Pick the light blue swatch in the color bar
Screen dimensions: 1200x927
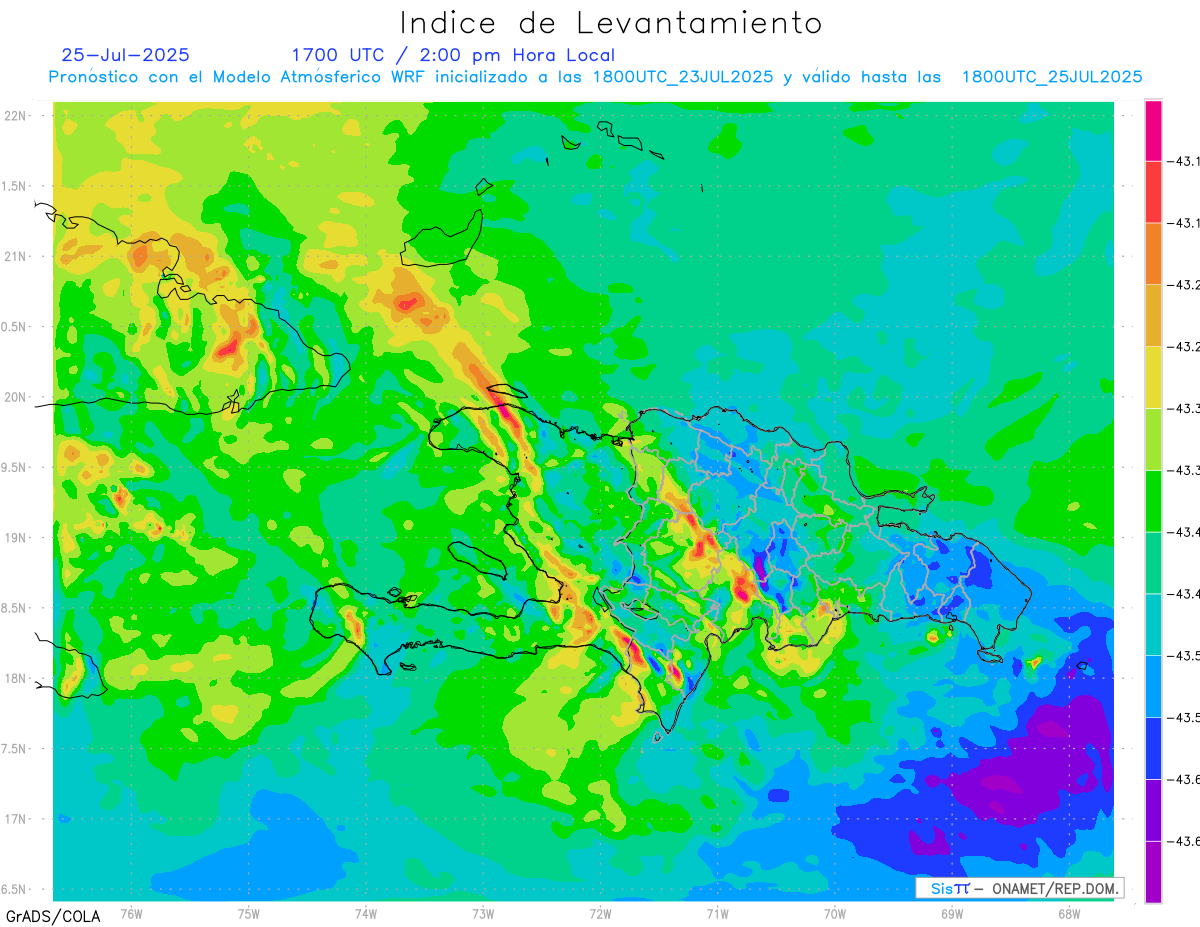point(1153,687)
